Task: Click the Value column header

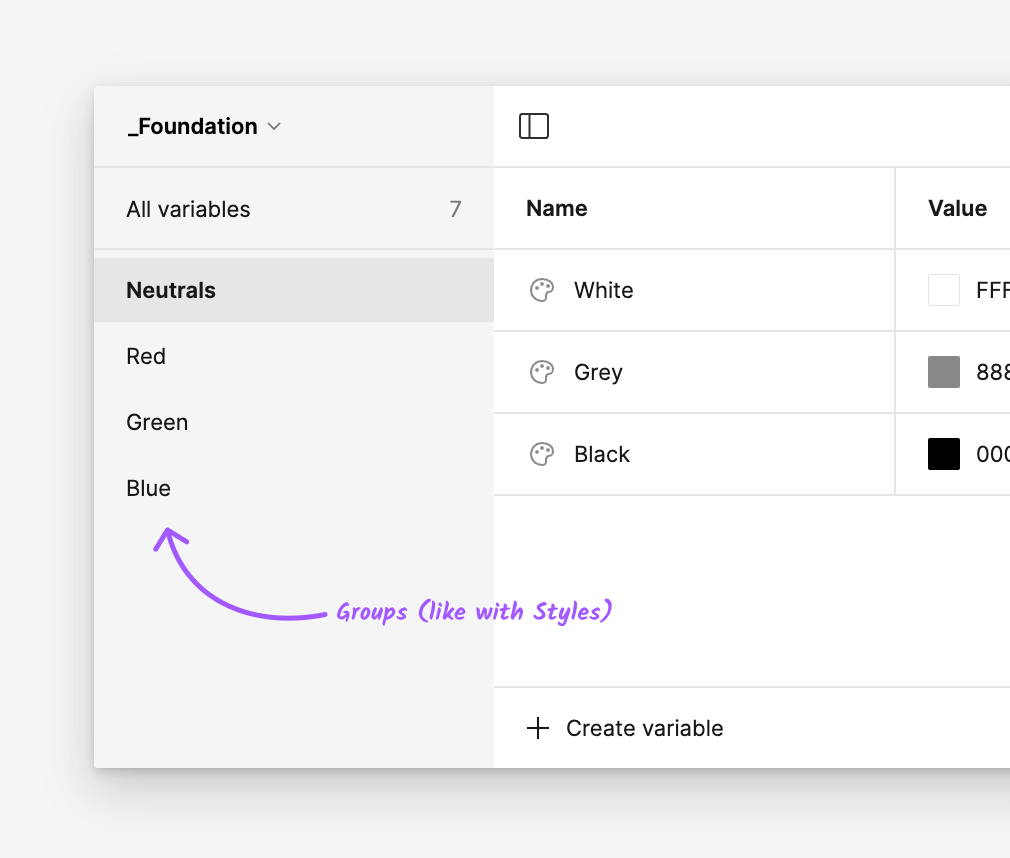Action: coord(956,208)
